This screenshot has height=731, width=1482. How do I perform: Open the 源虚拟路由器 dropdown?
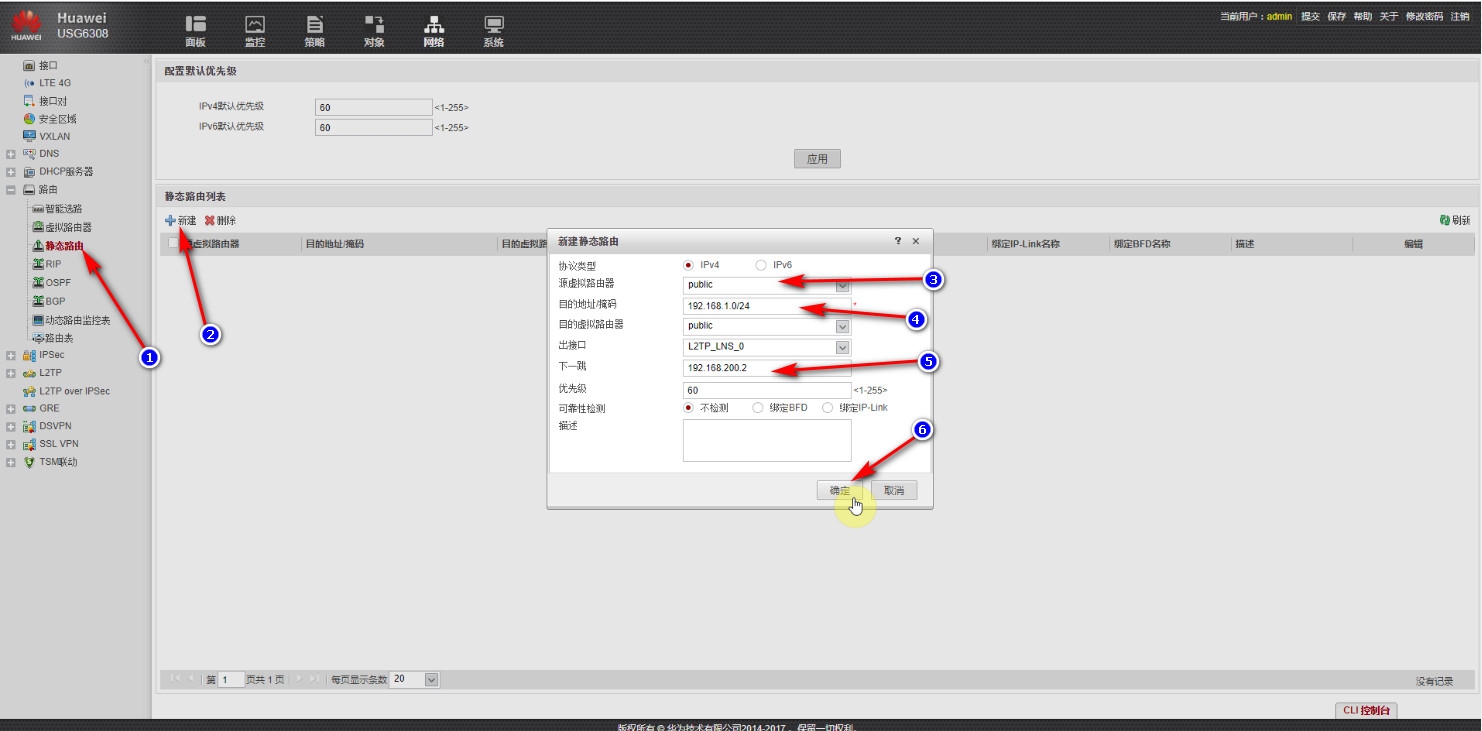842,285
